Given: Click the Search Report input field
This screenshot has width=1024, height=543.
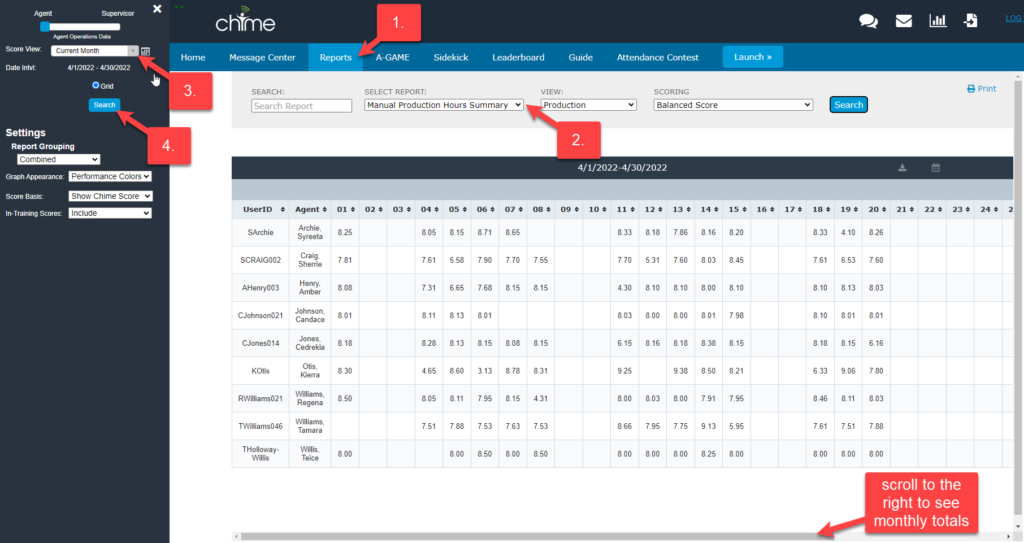Looking at the screenshot, I should click(301, 106).
